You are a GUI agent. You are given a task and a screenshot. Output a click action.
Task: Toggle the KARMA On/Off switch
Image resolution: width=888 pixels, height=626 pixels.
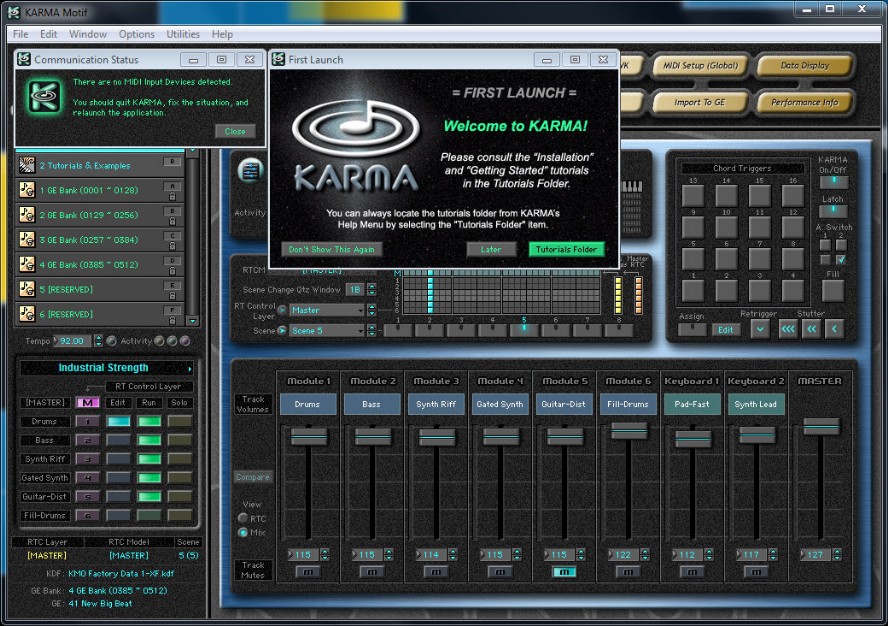tap(832, 181)
